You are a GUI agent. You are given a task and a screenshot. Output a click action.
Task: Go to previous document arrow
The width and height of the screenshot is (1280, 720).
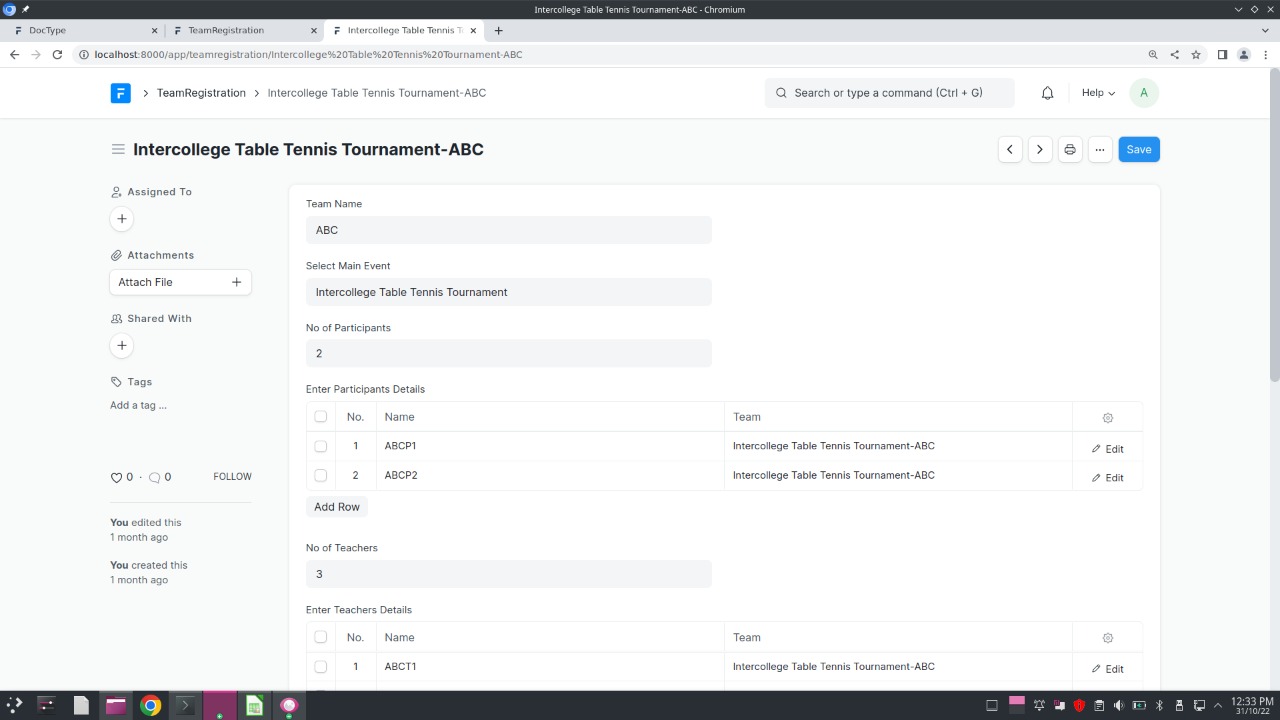tap(1010, 149)
